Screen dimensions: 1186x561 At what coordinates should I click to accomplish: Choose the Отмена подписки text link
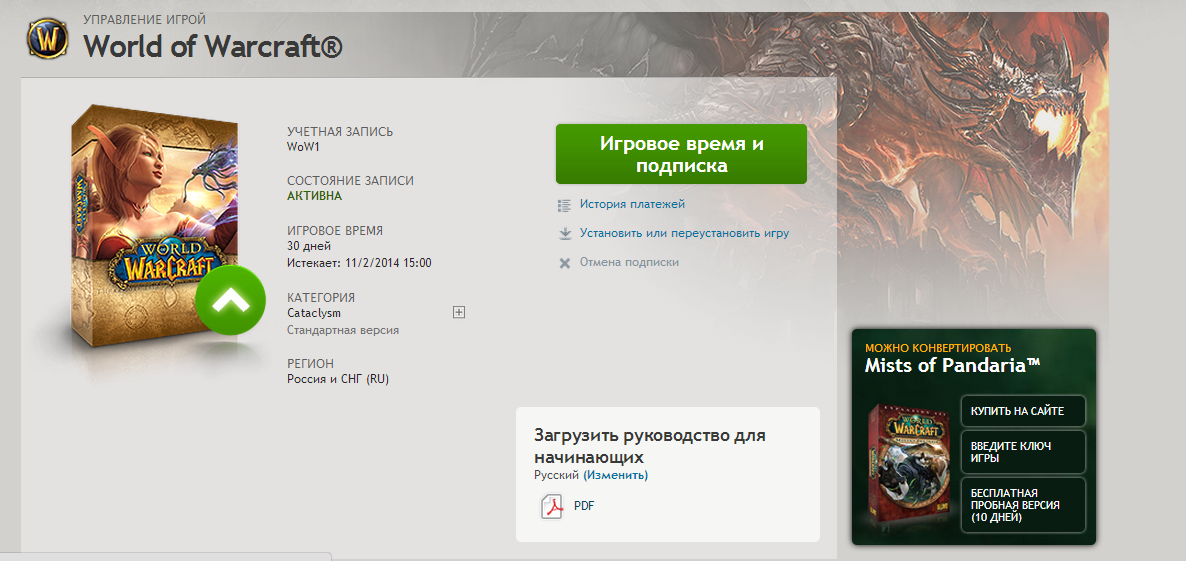tap(629, 263)
